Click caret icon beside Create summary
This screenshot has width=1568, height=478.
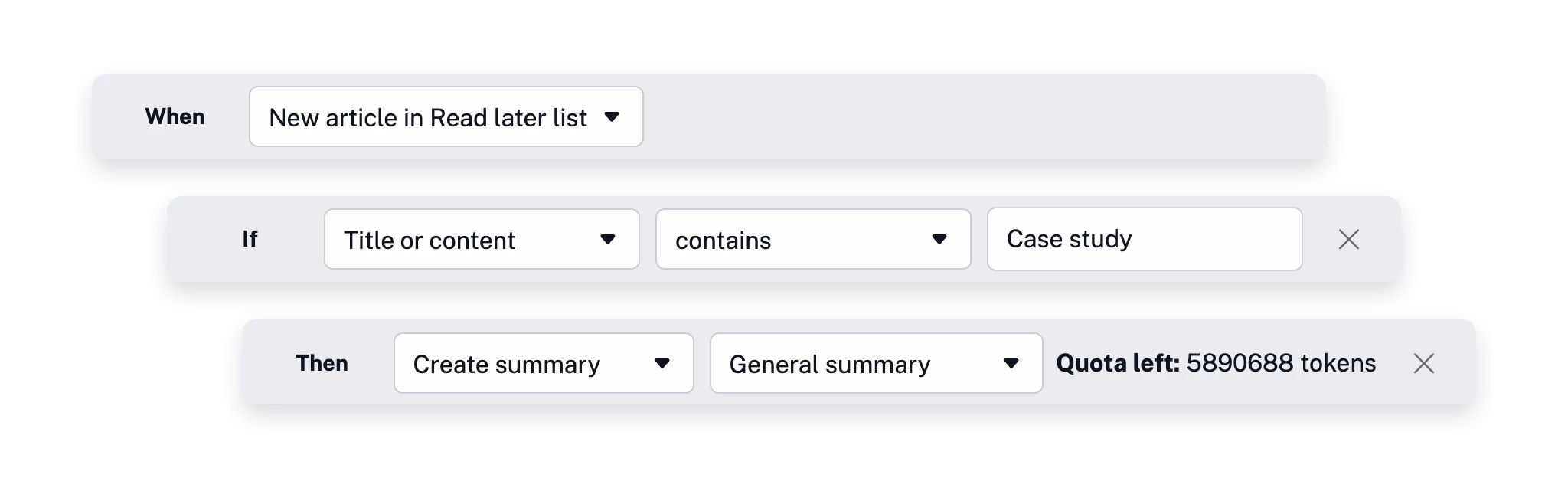662,363
